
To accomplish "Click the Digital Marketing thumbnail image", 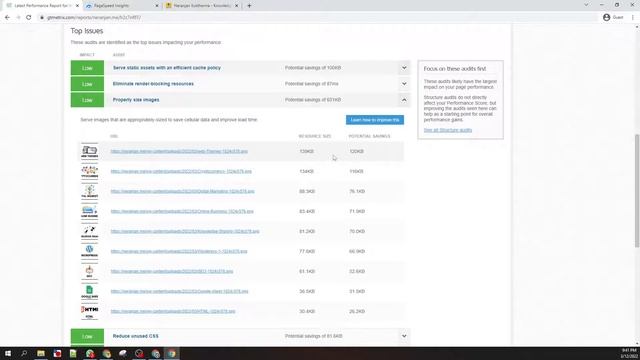I will coord(89,191).
